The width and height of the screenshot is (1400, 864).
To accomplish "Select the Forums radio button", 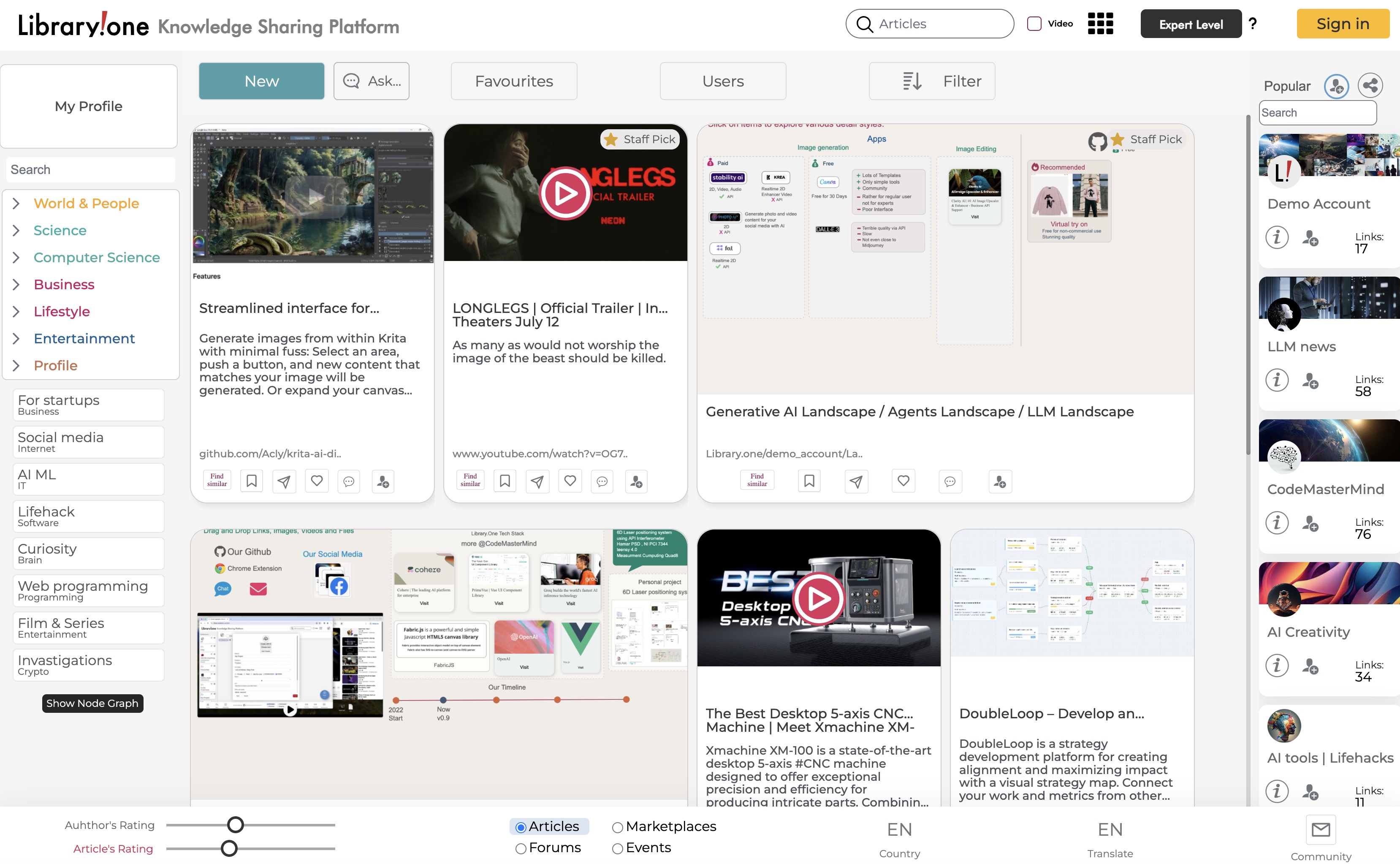I will pyautogui.click(x=521, y=848).
